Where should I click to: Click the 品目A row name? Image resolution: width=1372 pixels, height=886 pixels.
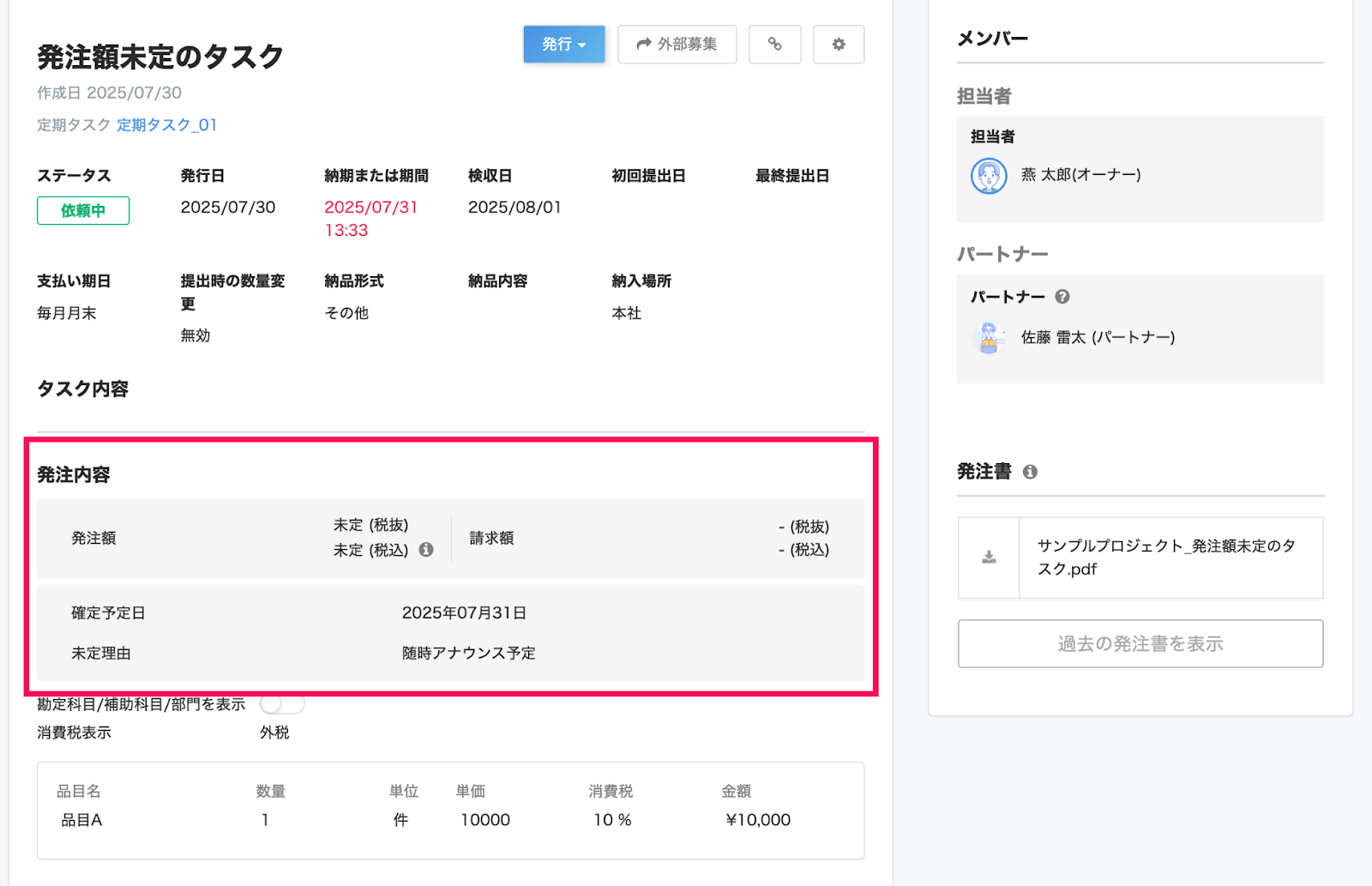(x=81, y=820)
